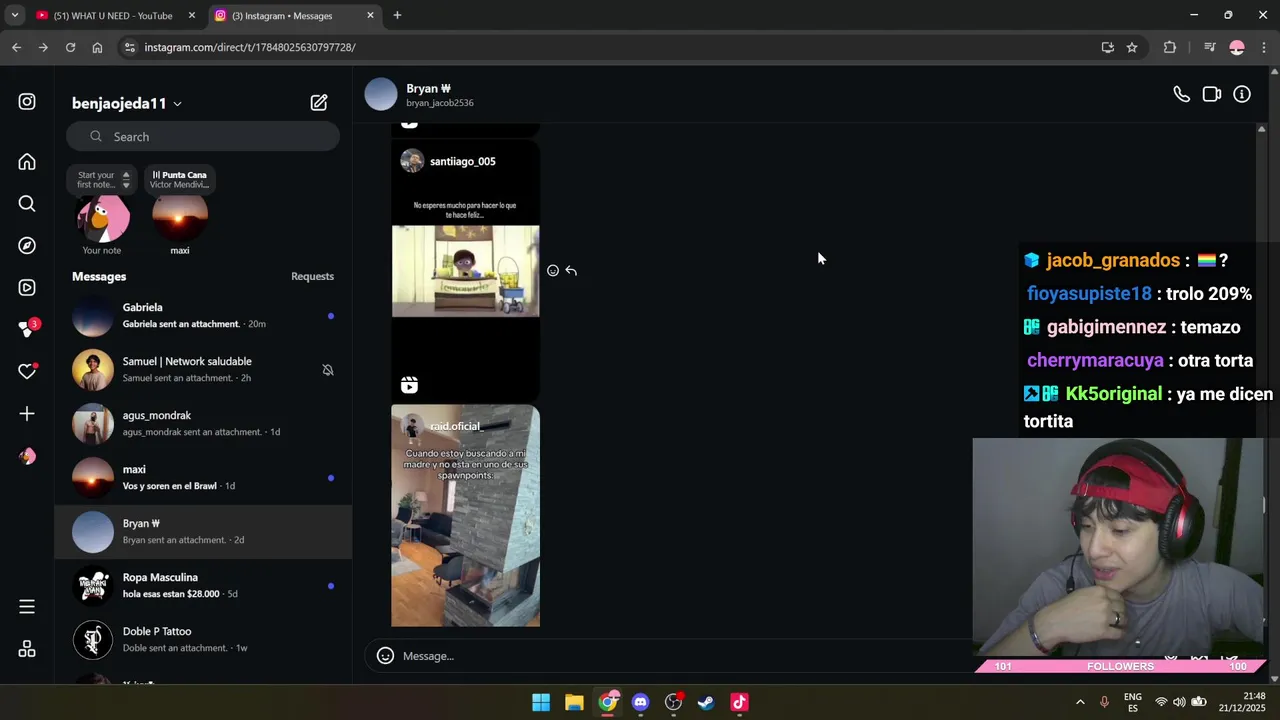Open agus_mondrak conversation

[203, 424]
